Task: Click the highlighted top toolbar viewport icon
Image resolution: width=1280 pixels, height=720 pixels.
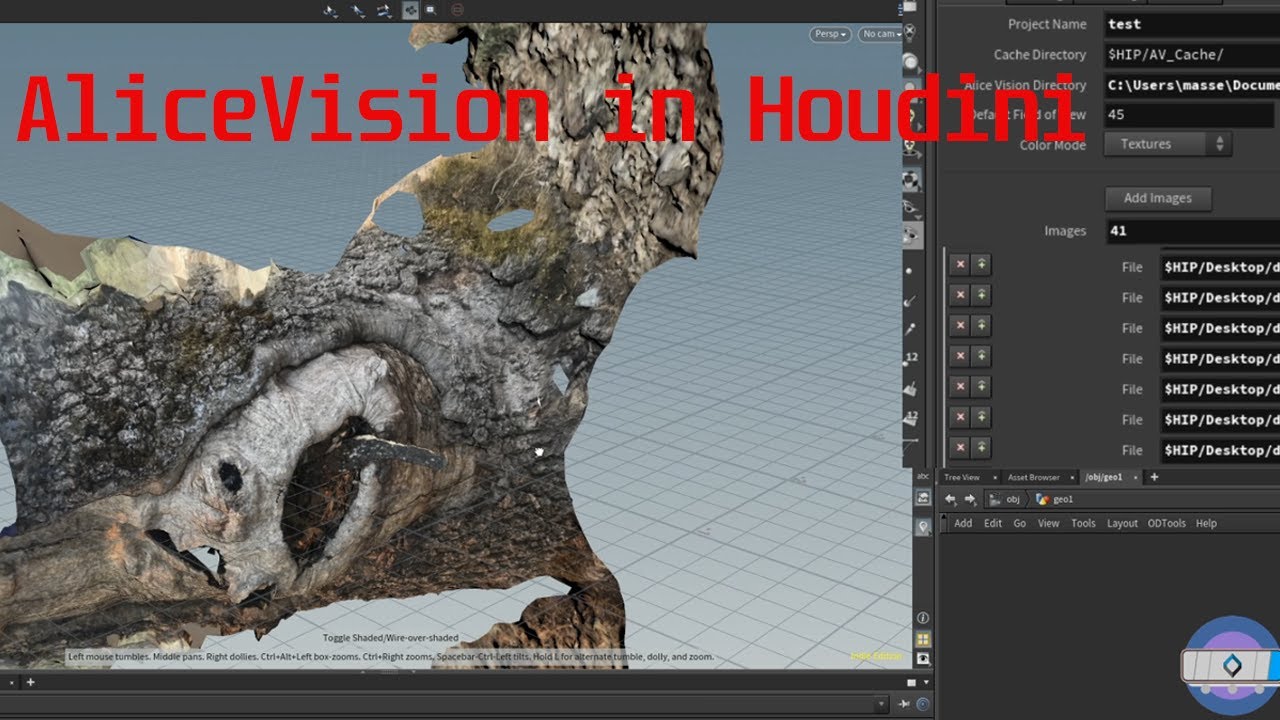Action: [x=410, y=10]
